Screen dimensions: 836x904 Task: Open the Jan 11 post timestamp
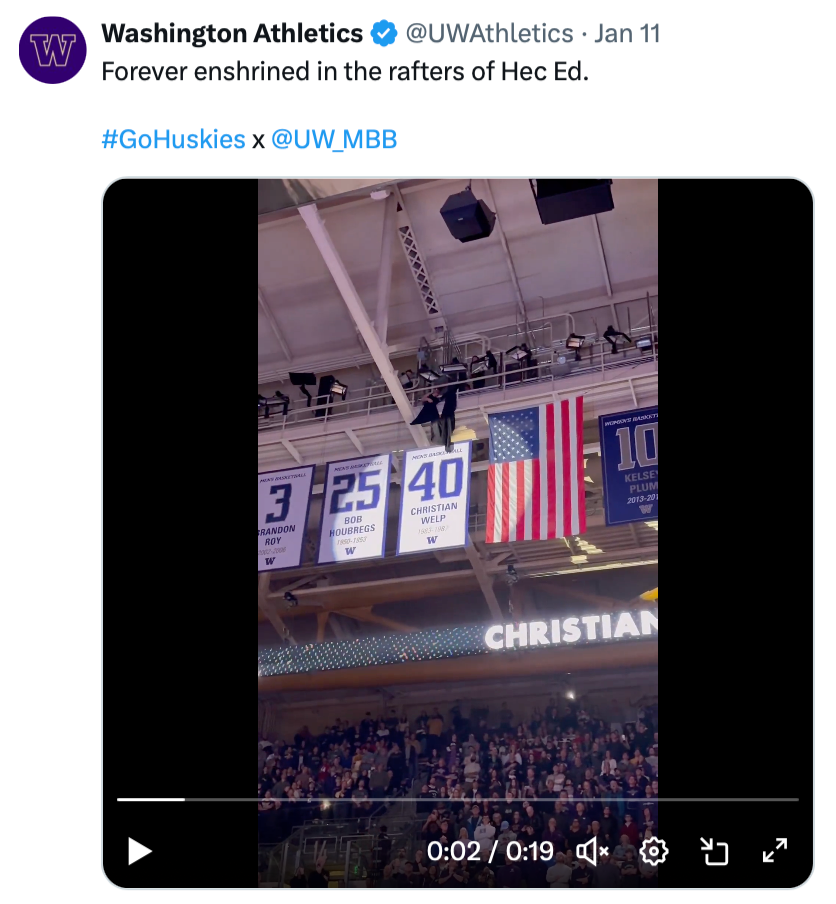tap(627, 34)
